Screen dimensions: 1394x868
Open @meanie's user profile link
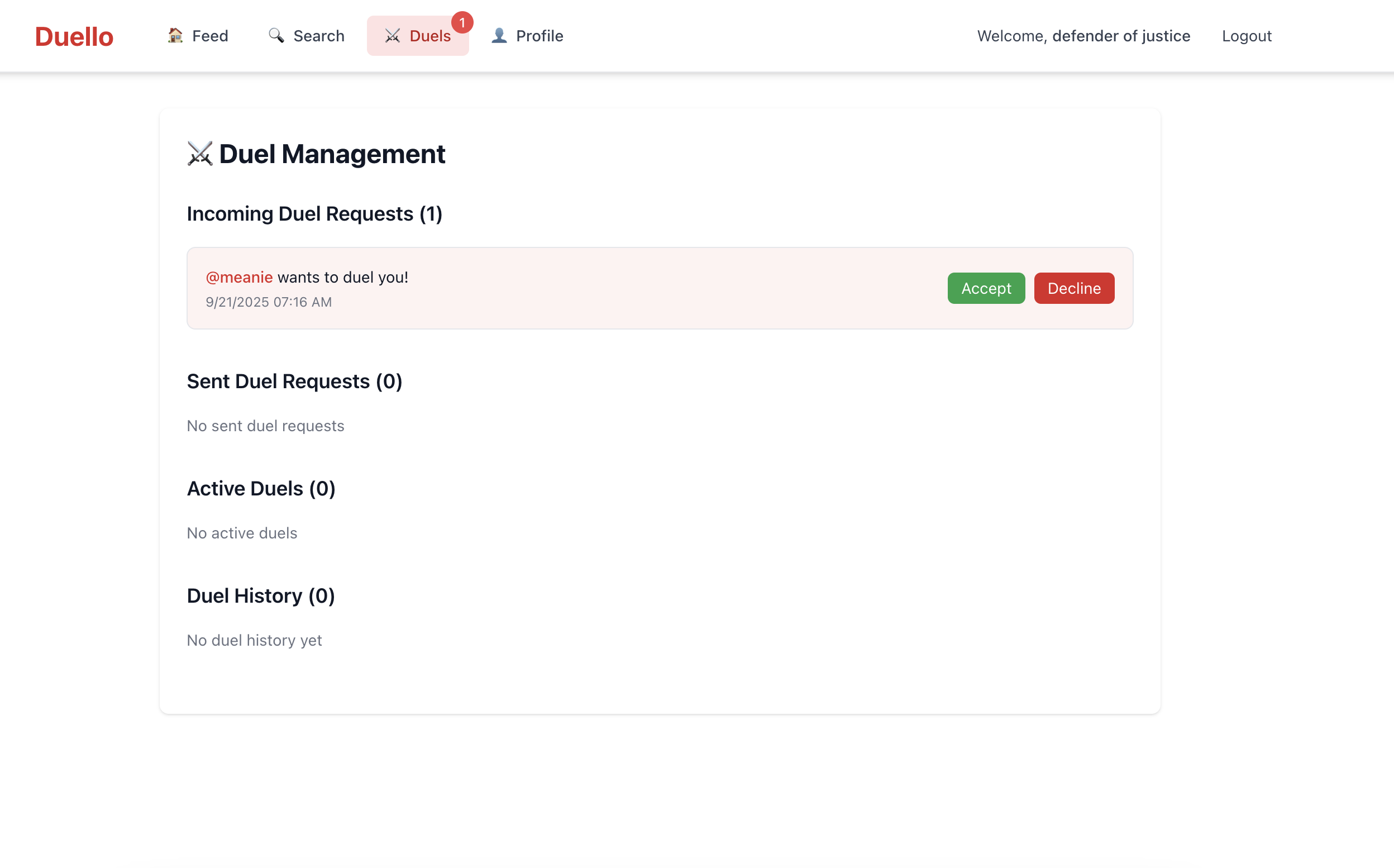tap(240, 277)
